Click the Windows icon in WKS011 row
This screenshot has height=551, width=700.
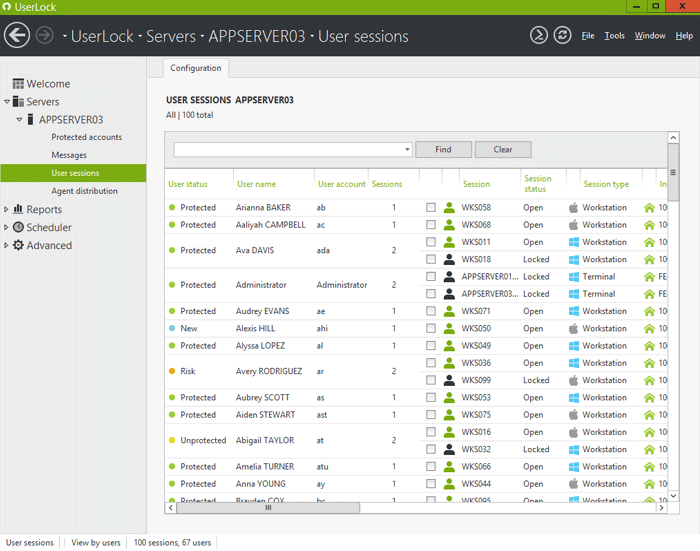pos(574,242)
